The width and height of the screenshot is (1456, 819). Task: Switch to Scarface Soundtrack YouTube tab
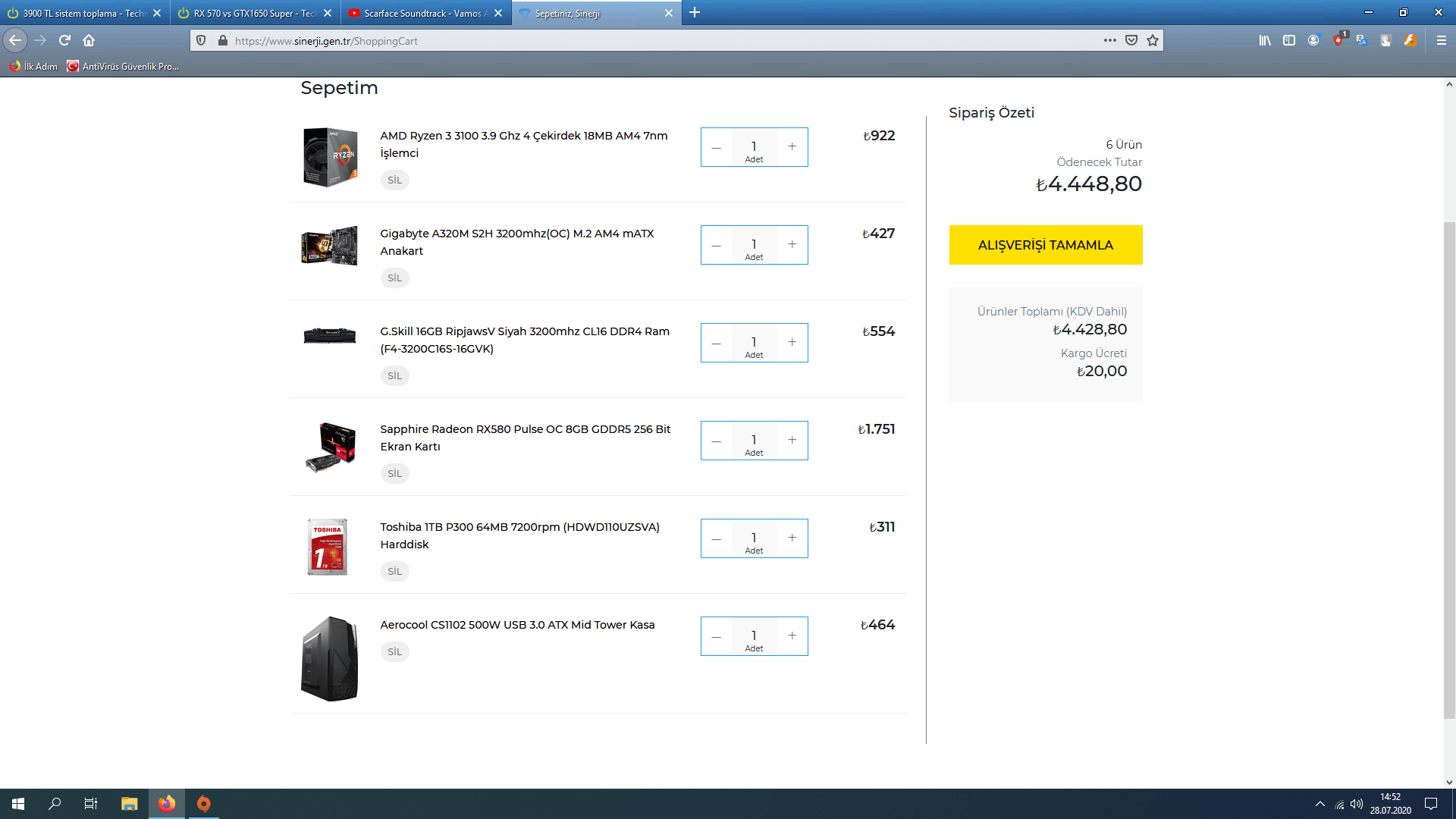click(421, 13)
